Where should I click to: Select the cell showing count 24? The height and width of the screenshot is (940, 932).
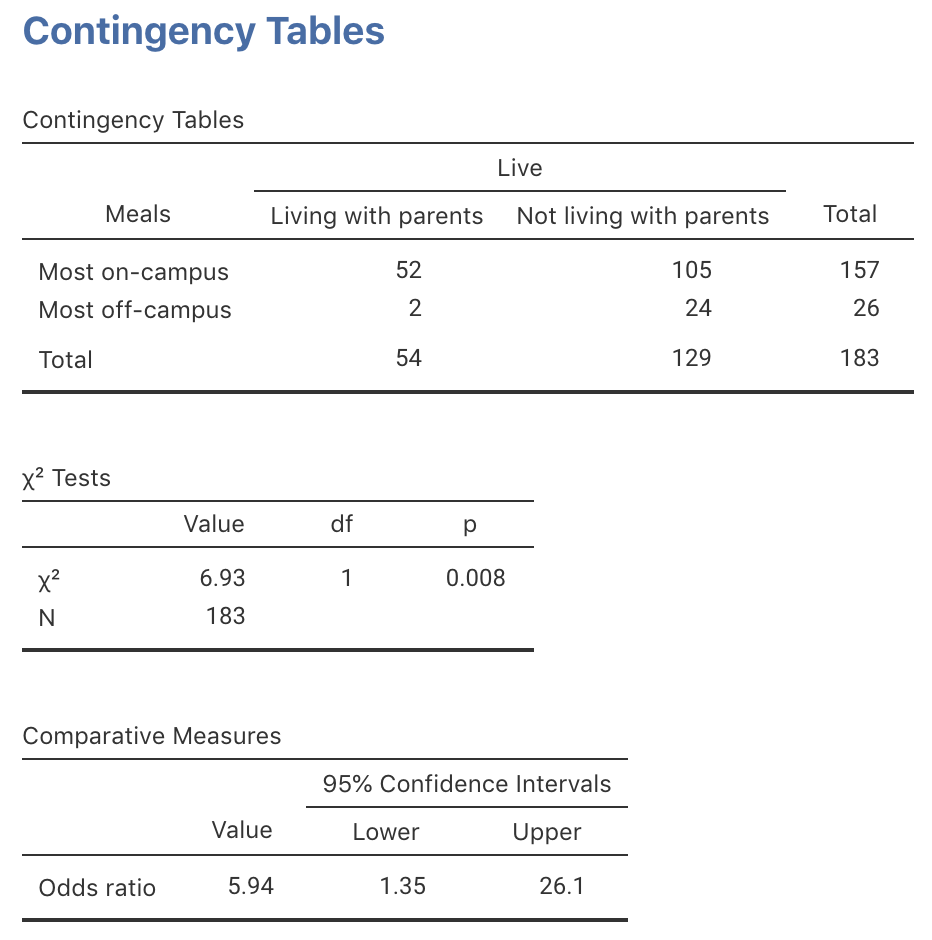coord(698,308)
